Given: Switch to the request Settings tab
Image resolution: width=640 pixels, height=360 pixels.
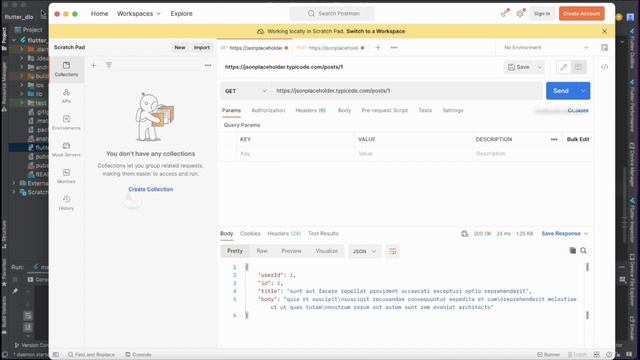Looking at the screenshot, I should 453,110.
